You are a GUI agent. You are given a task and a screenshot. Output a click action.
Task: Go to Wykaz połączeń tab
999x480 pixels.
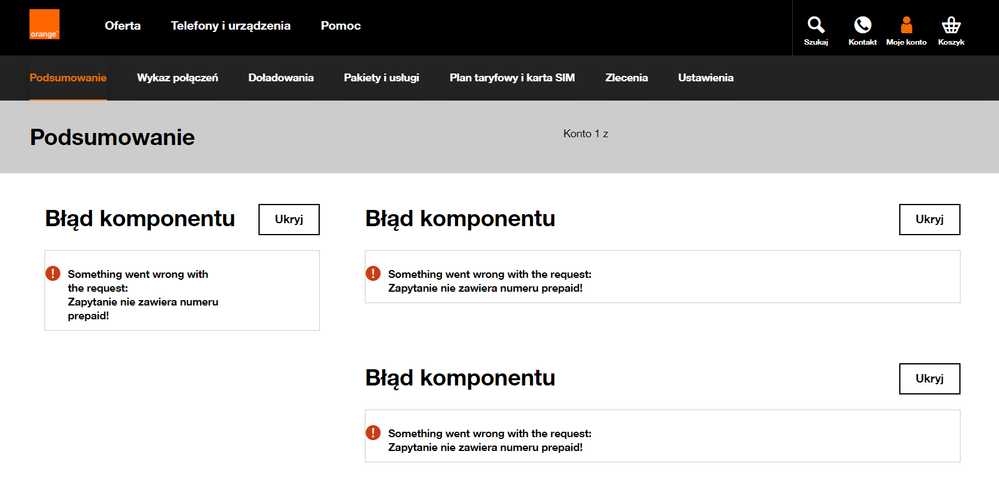point(177,78)
